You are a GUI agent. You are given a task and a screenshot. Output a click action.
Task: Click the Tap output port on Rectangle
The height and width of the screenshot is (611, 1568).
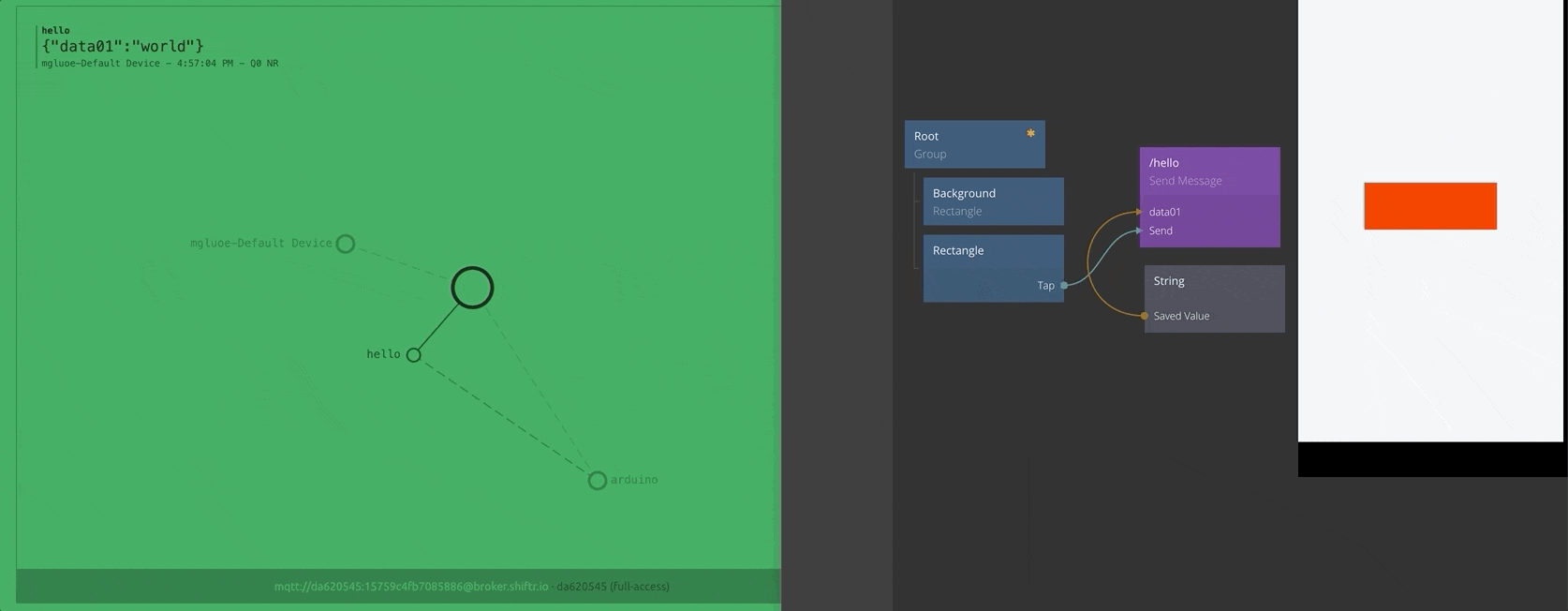click(x=1064, y=285)
